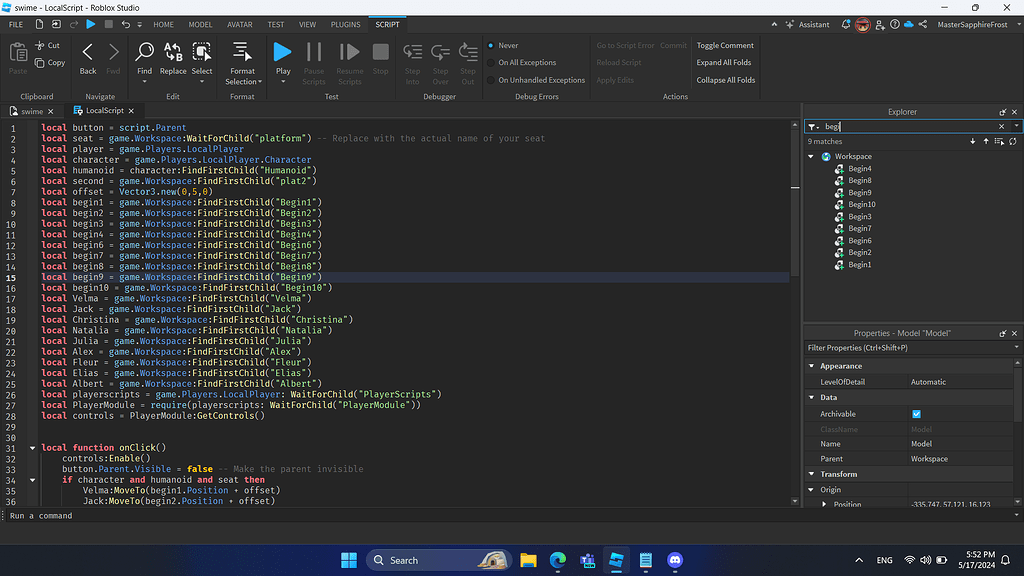Click Collapse All Folds
The width and height of the screenshot is (1024, 576).
pos(726,80)
